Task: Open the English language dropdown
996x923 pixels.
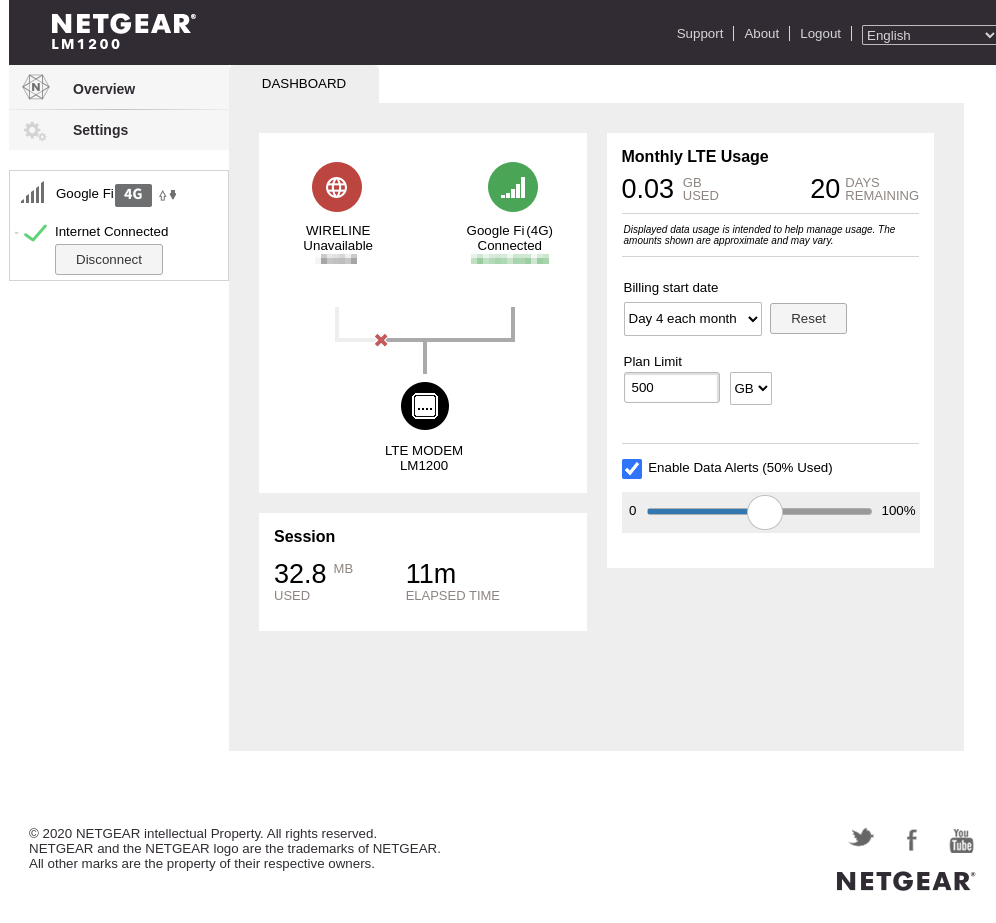Action: point(928,35)
